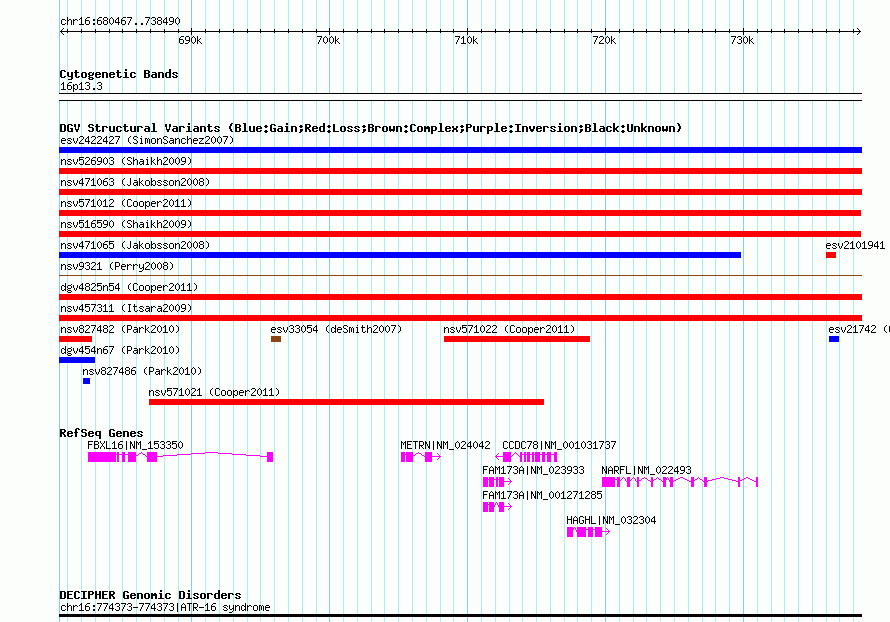Click the HAGHL gene model glyph
The image size is (890, 622).
(x=586, y=533)
